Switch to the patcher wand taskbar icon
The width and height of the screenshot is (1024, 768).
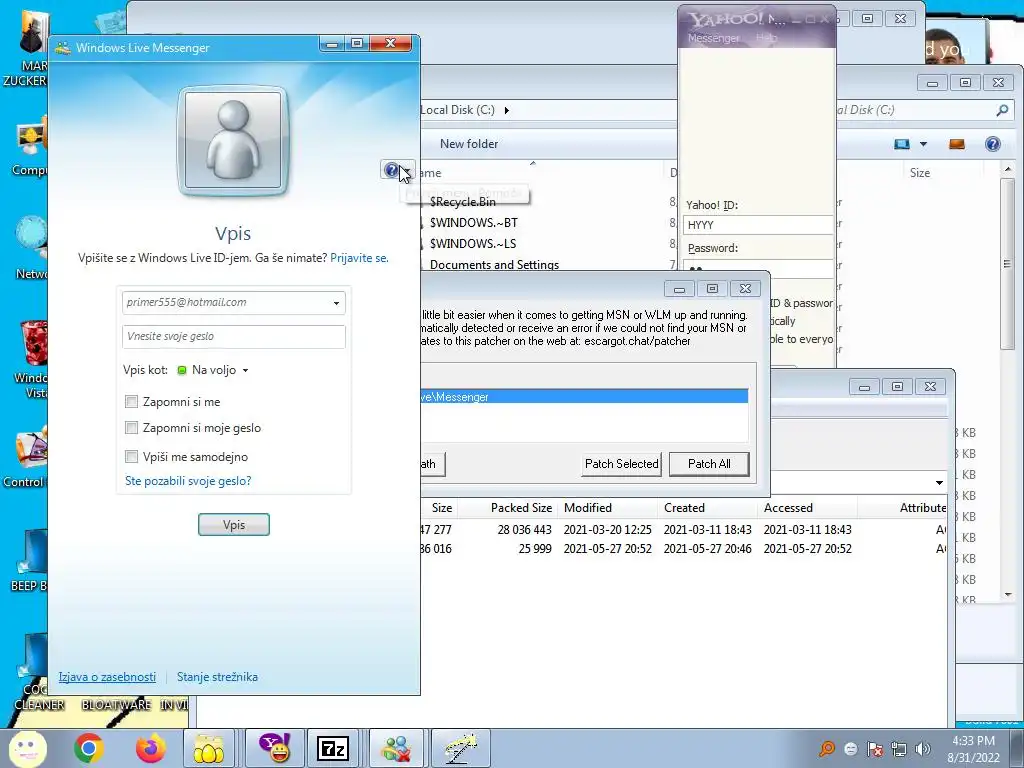(x=460, y=748)
